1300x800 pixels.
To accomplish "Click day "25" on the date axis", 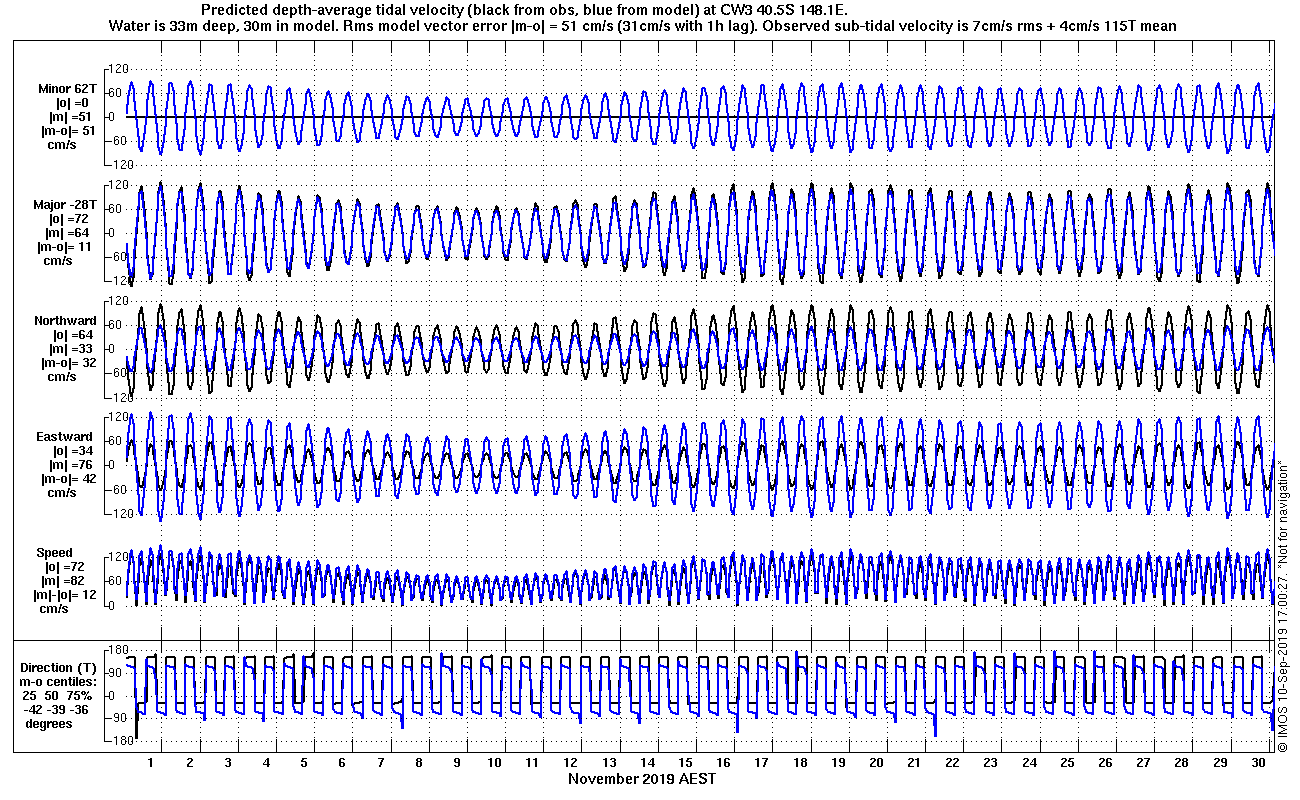I will click(x=1067, y=763).
